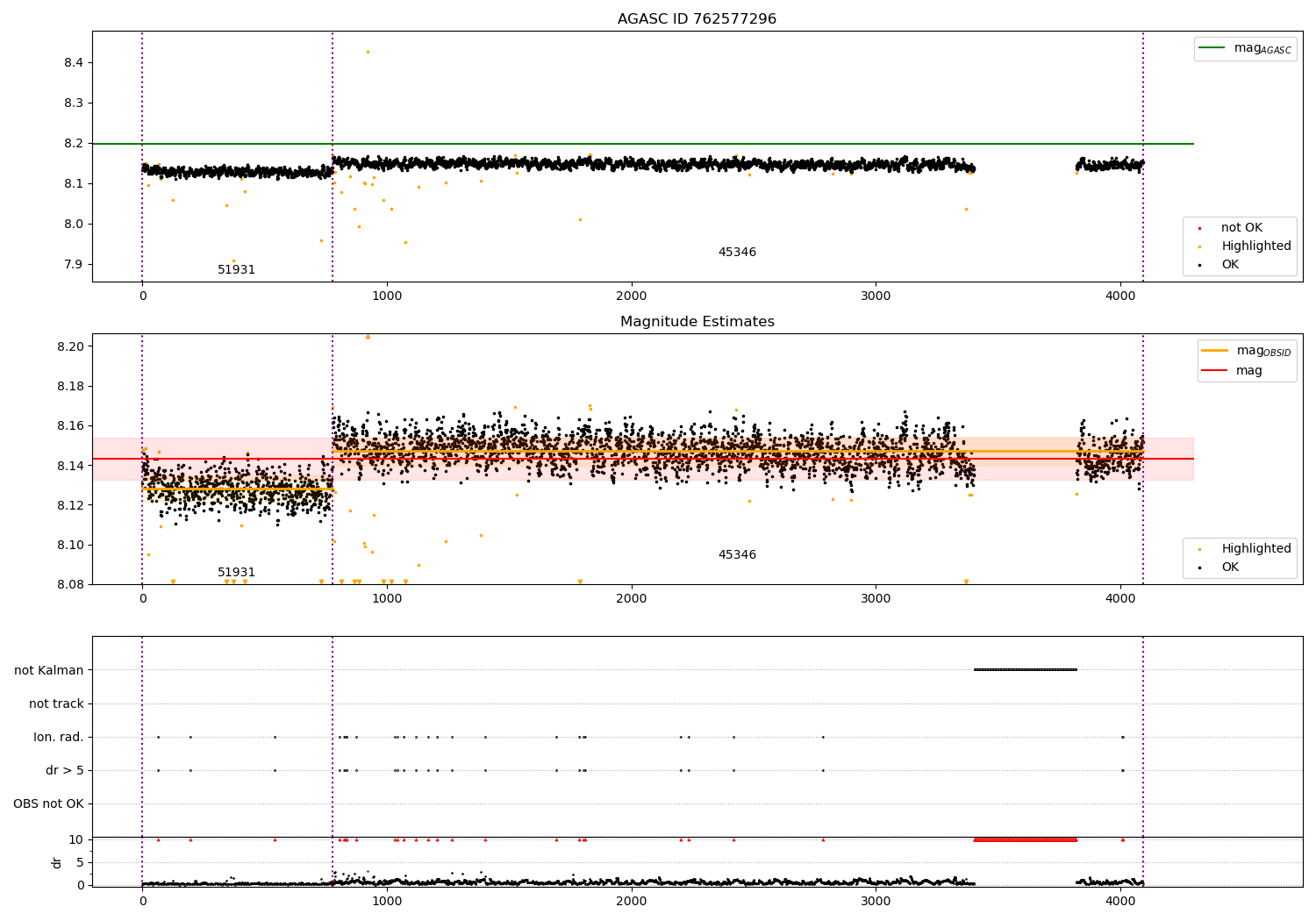Click the 'dr' y-axis label
Viewport: 1316px width, 921px height.
(57, 862)
